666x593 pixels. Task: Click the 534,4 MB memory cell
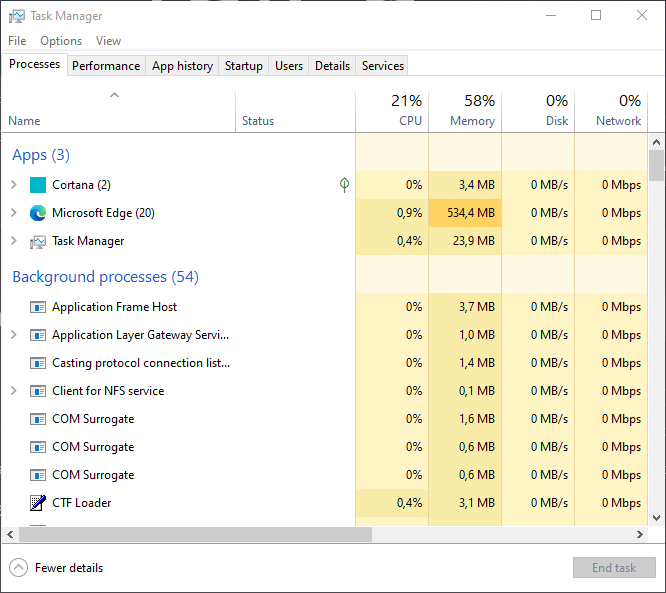[x=465, y=213]
